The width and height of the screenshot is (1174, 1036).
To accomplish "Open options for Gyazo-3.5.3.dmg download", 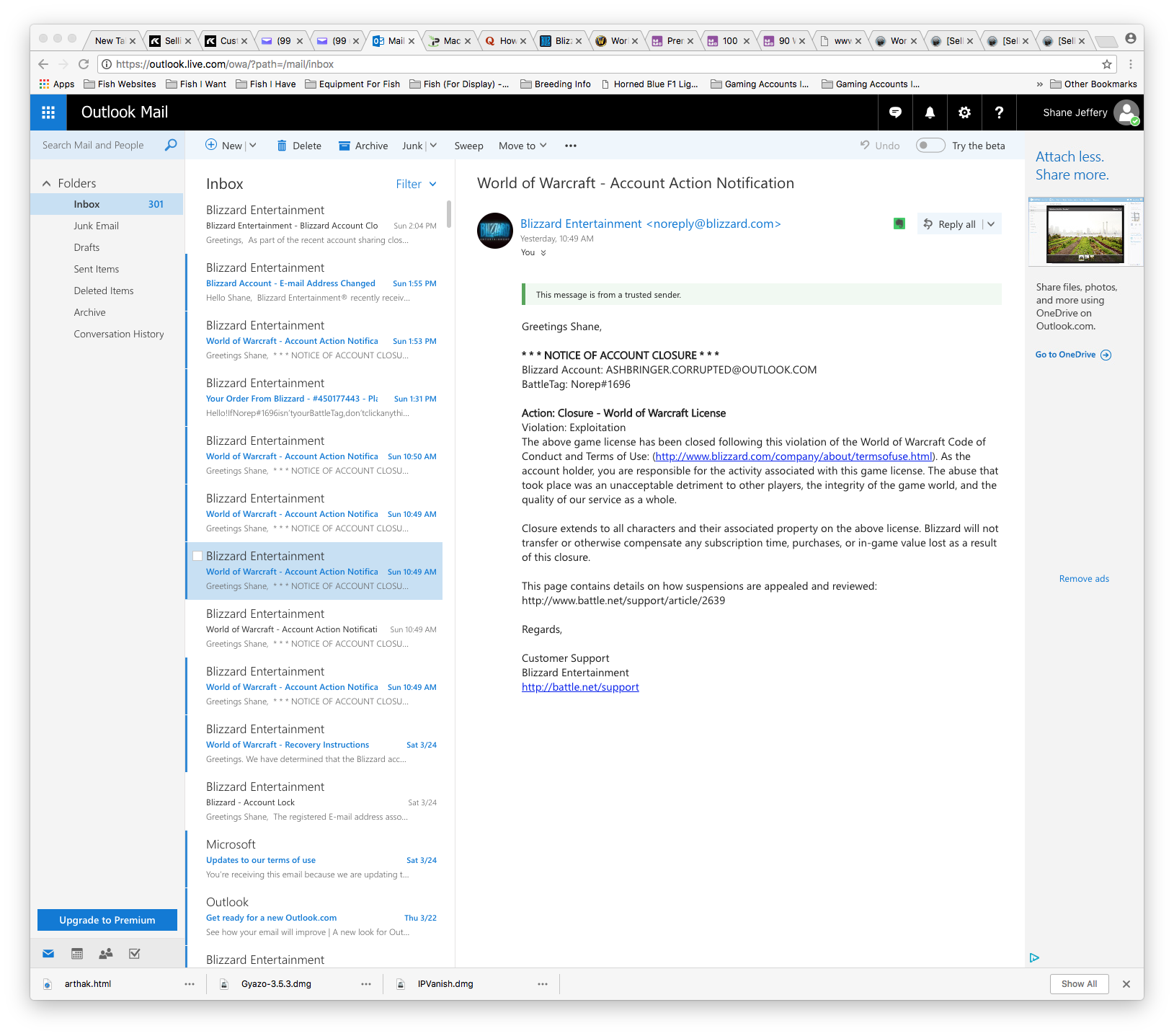I will point(366,984).
